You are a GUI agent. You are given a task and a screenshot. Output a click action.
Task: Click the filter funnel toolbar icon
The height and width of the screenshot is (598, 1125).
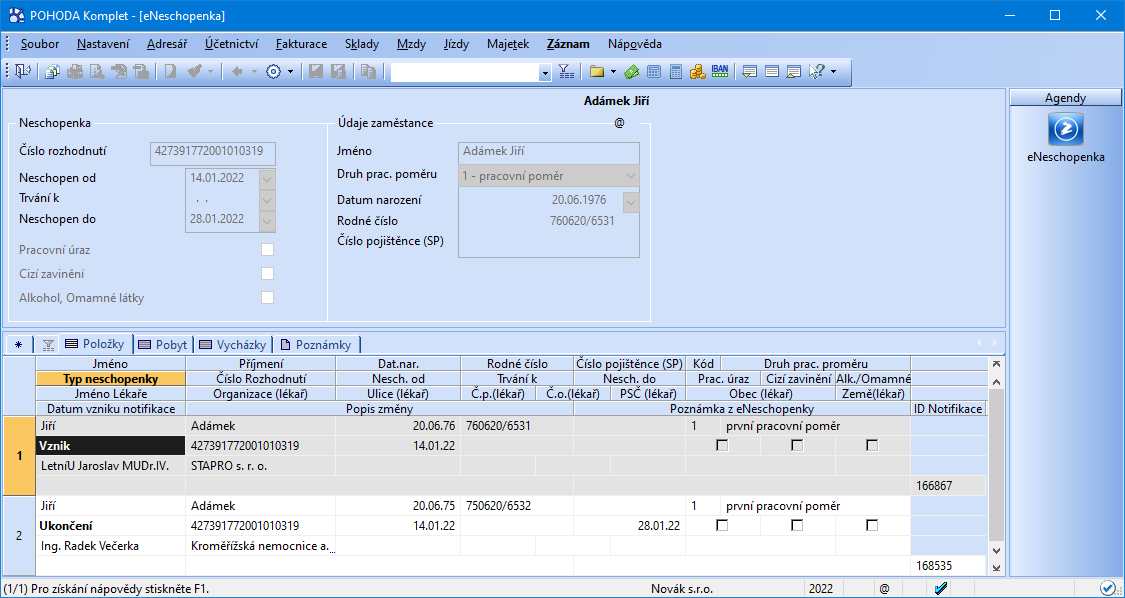tap(565, 71)
